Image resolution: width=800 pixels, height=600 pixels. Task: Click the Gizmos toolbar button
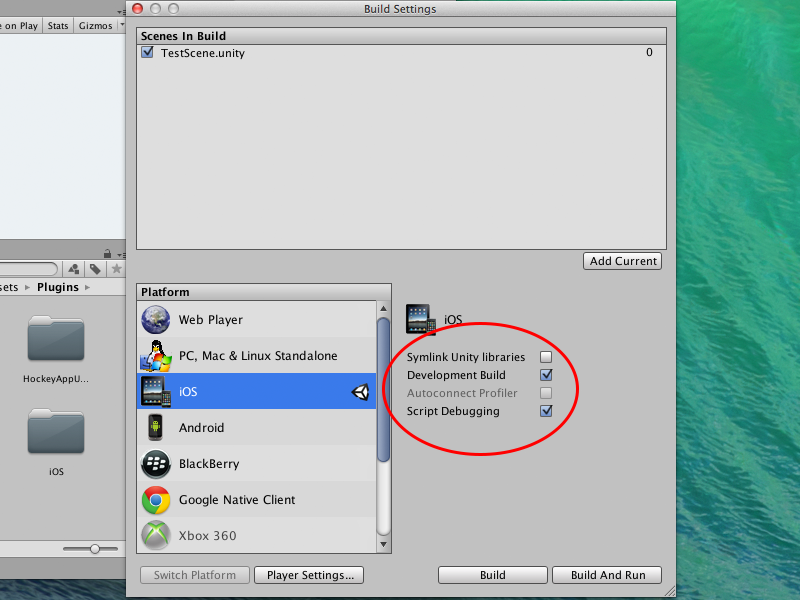(x=95, y=26)
